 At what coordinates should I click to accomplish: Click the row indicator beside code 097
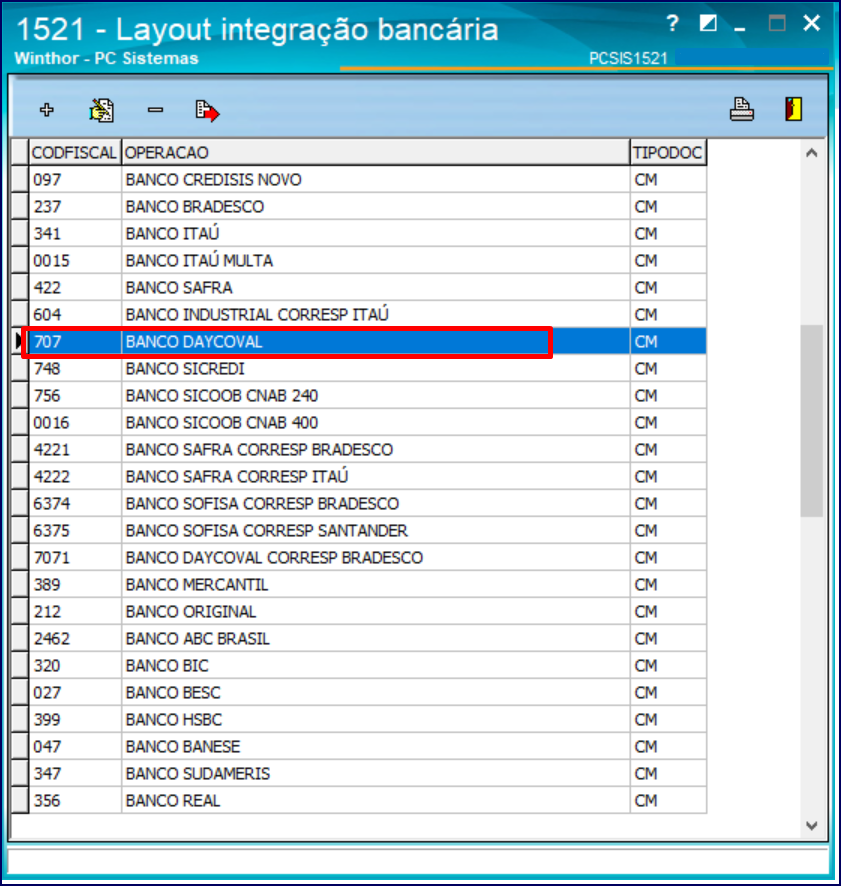(x=20, y=180)
